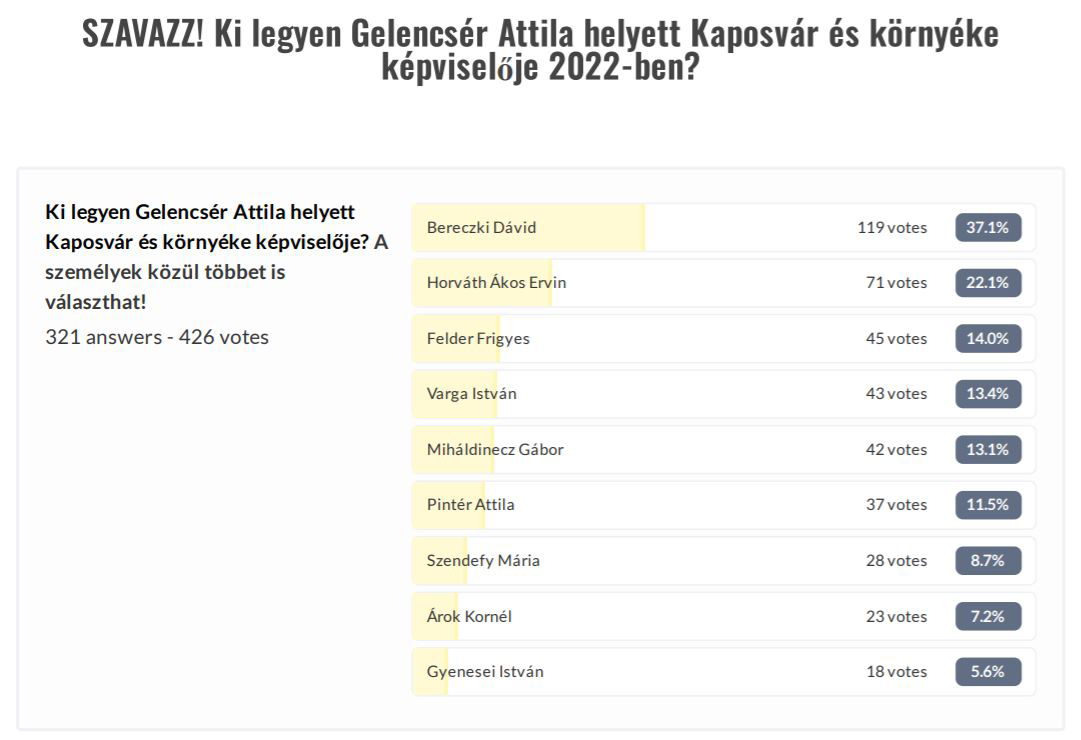
Task: Select the Horváth Ákos Ervin poll row
Action: 723,283
